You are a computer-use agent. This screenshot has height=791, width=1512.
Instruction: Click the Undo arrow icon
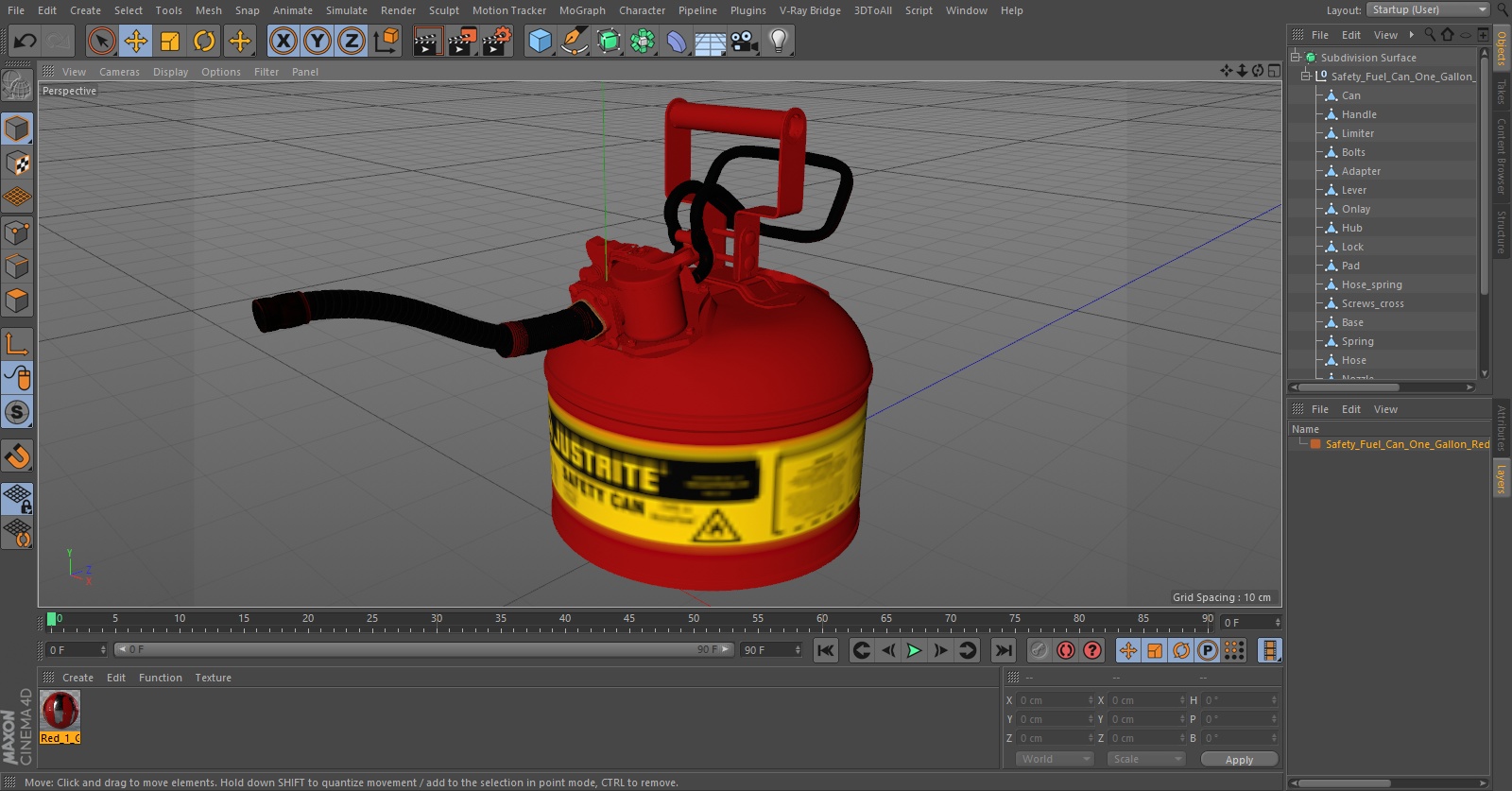point(26,41)
